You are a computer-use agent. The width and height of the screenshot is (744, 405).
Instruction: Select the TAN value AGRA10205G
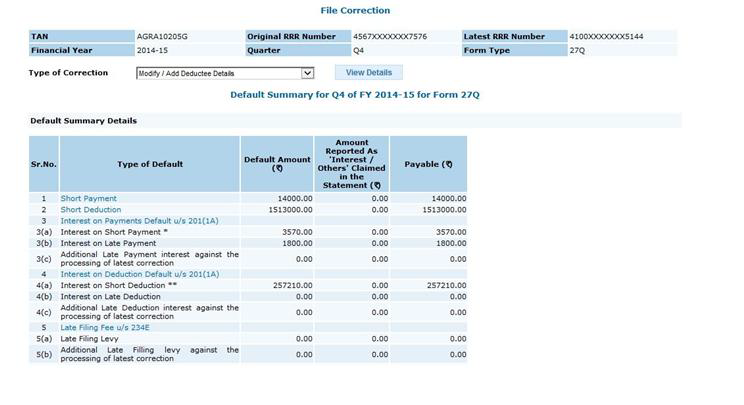tap(162, 37)
